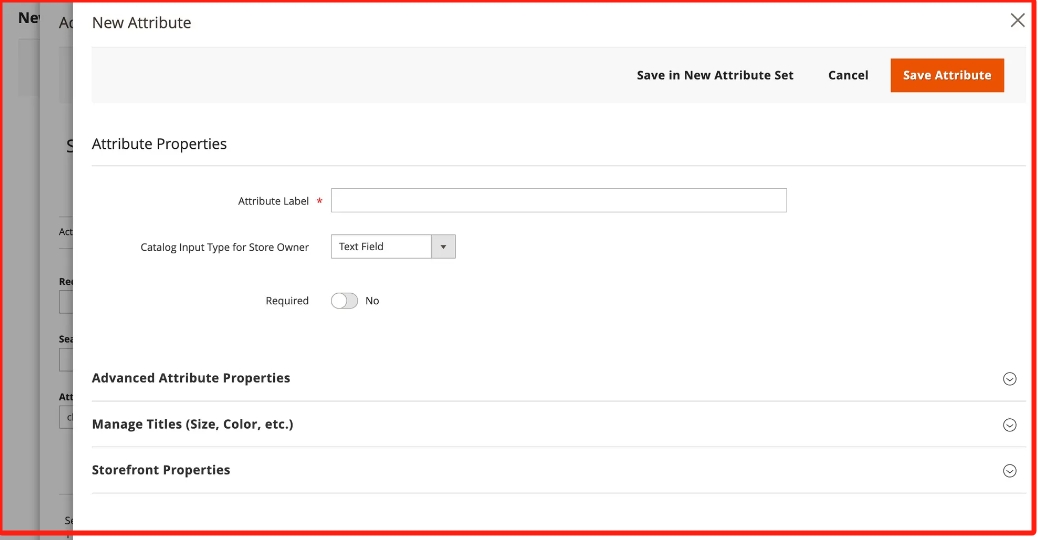
Task: Click the Attribute Properties section heading
Action: [x=159, y=144]
